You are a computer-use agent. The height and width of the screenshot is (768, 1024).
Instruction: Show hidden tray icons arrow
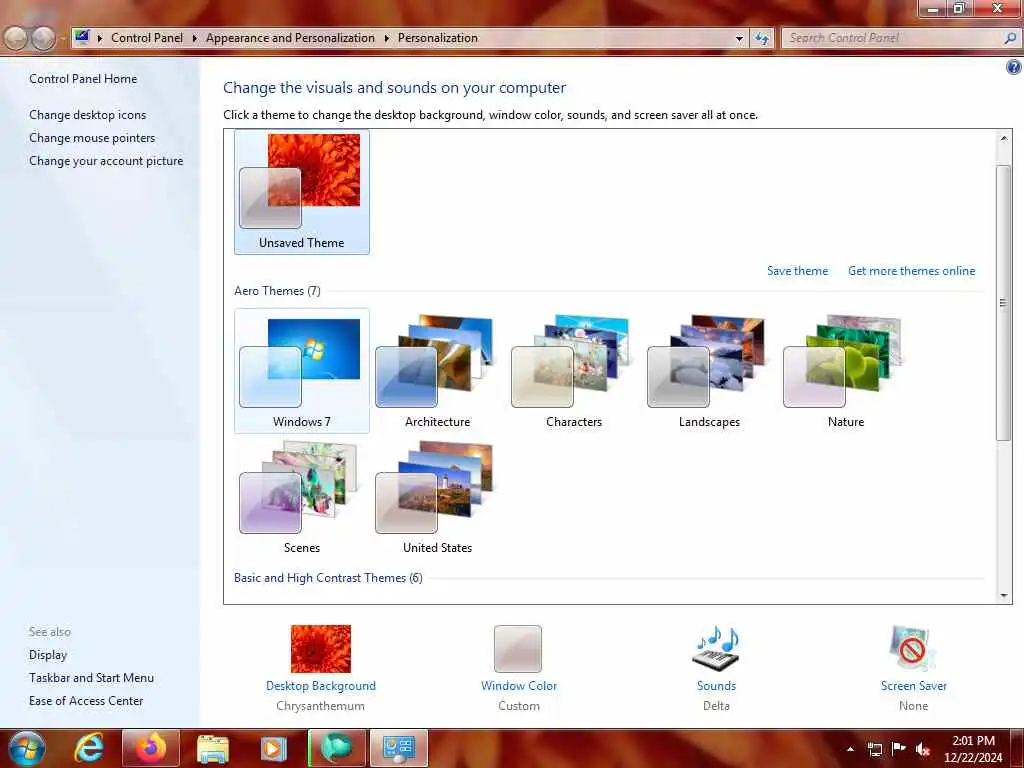850,749
